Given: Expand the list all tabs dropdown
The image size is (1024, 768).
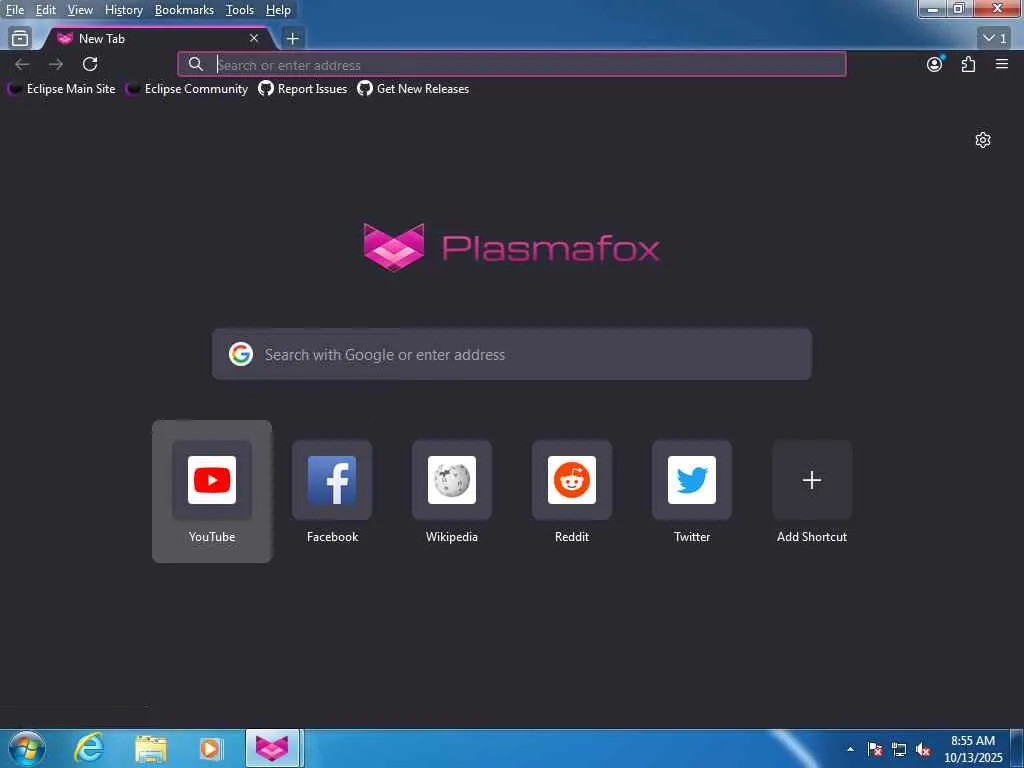Looking at the screenshot, I should (995, 39).
